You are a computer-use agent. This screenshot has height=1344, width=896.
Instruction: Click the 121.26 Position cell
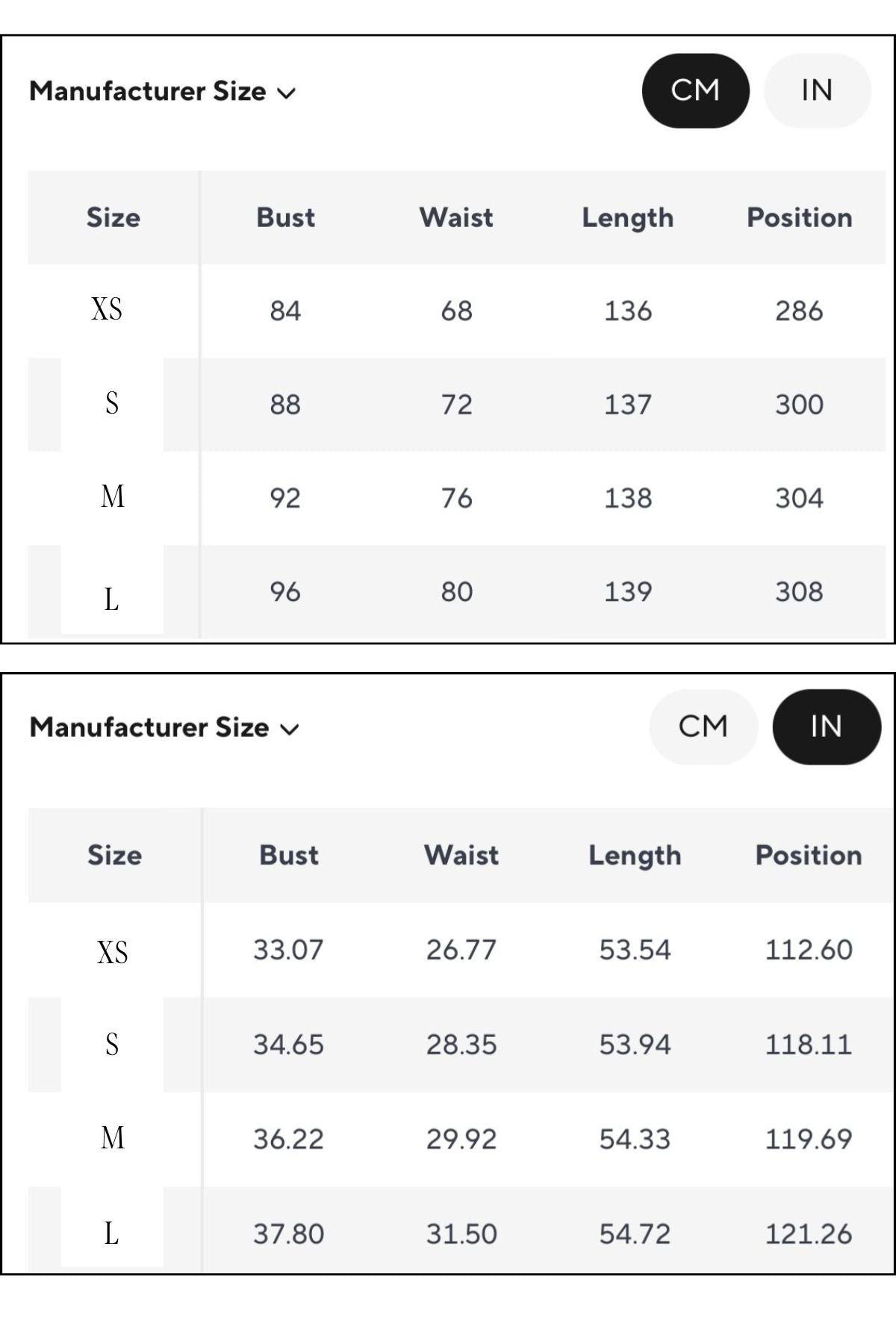coord(808,1234)
